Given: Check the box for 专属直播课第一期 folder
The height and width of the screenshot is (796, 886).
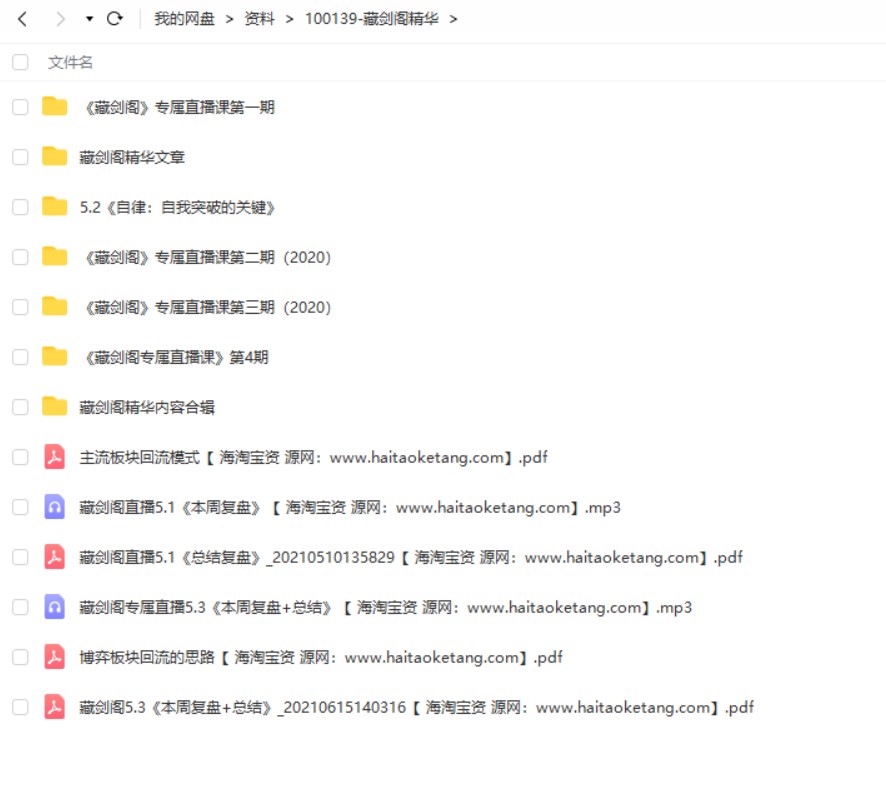Looking at the screenshot, I should tap(20, 107).
